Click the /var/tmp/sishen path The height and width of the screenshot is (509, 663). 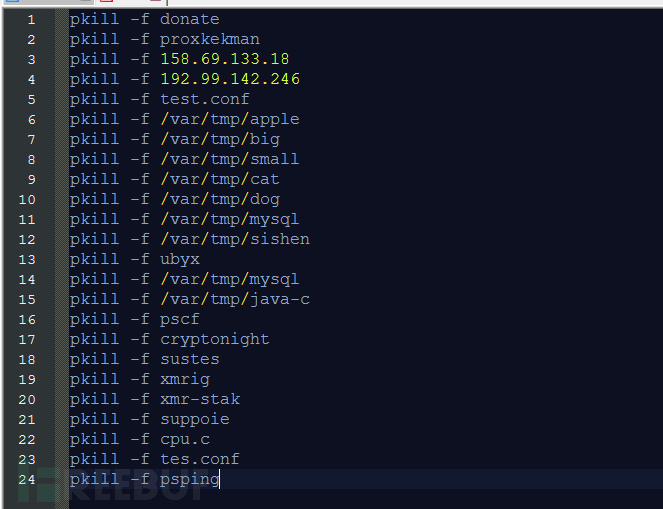tap(234, 239)
